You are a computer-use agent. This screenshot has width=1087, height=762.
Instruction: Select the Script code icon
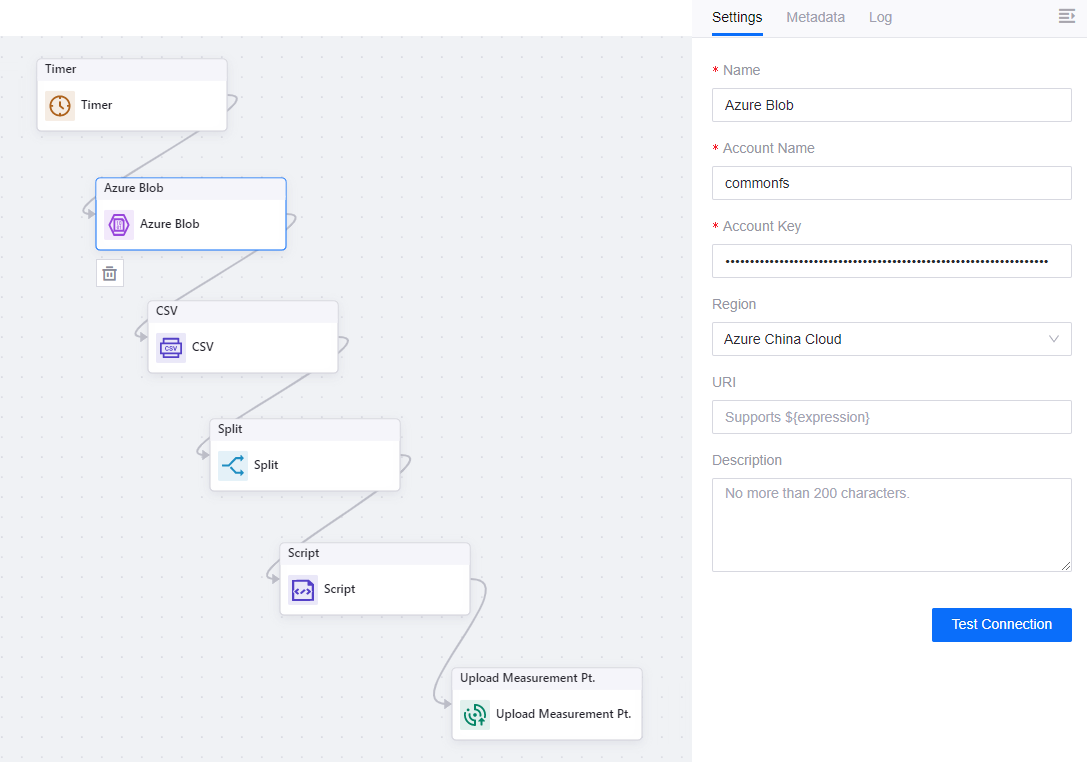[303, 589]
